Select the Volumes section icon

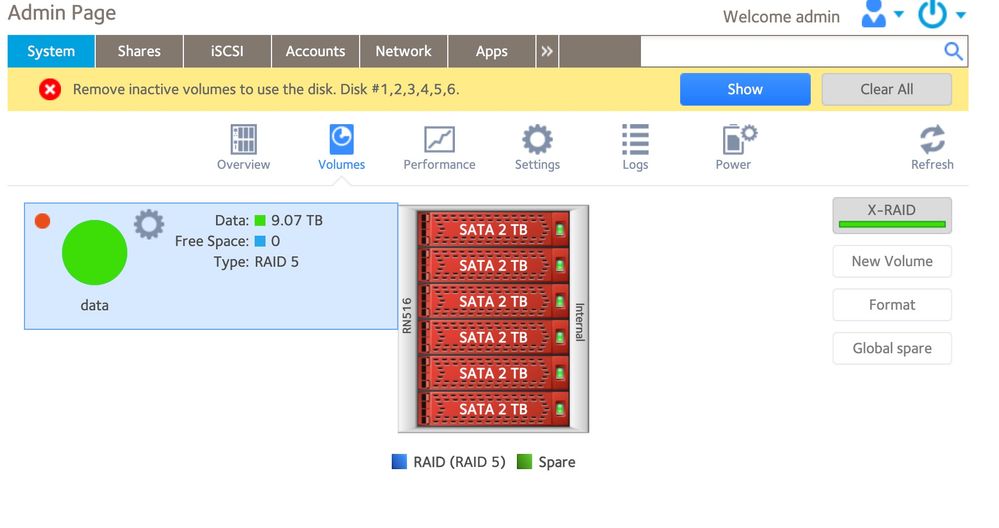(341, 139)
